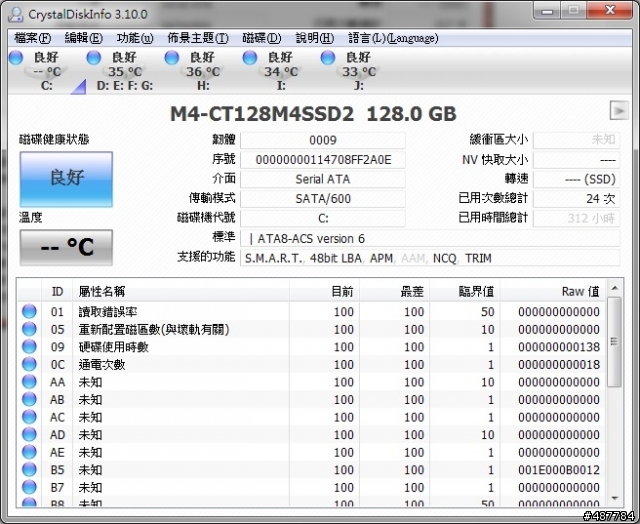Click the interface field Serial ATA
The width and height of the screenshot is (640, 524).
323,179
